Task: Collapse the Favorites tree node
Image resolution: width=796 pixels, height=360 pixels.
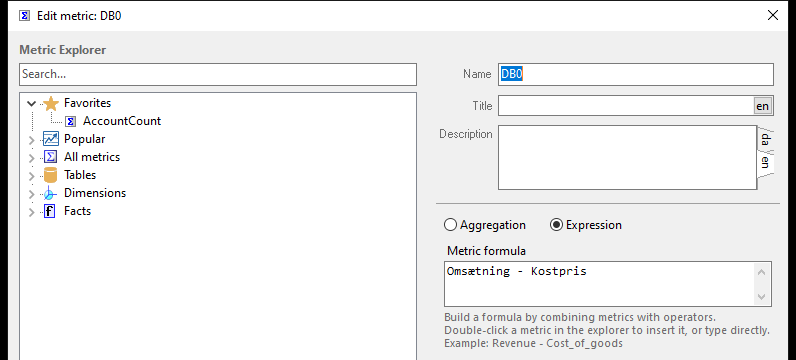Action: point(31,104)
